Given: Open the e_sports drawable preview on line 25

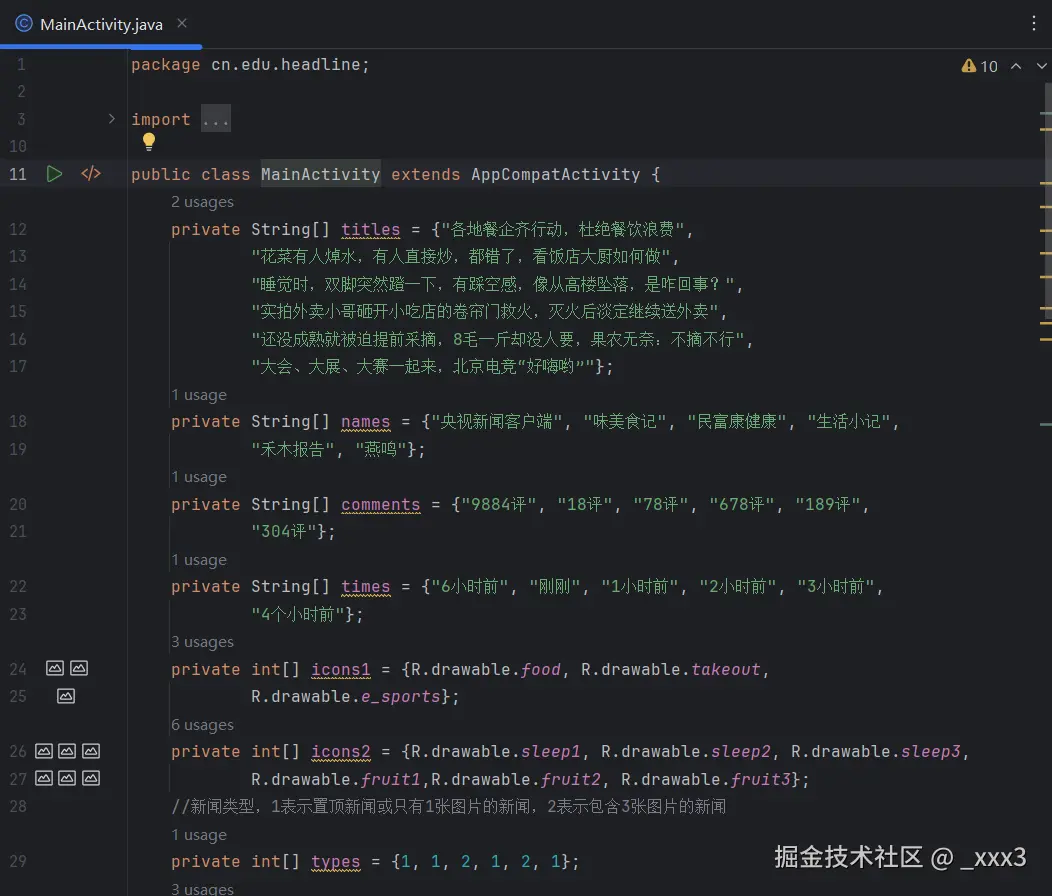Looking at the screenshot, I should [66, 696].
